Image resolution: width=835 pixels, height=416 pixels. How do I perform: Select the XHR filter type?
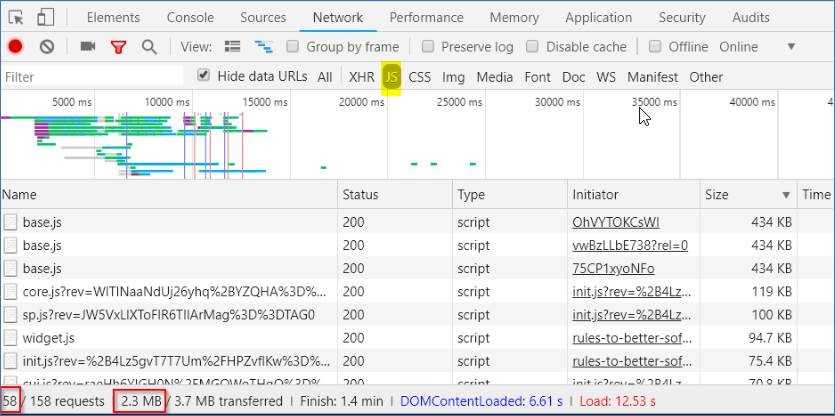point(361,77)
